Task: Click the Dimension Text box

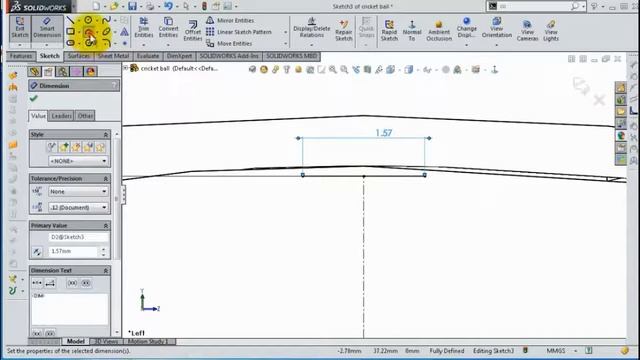Action: pos(69,308)
